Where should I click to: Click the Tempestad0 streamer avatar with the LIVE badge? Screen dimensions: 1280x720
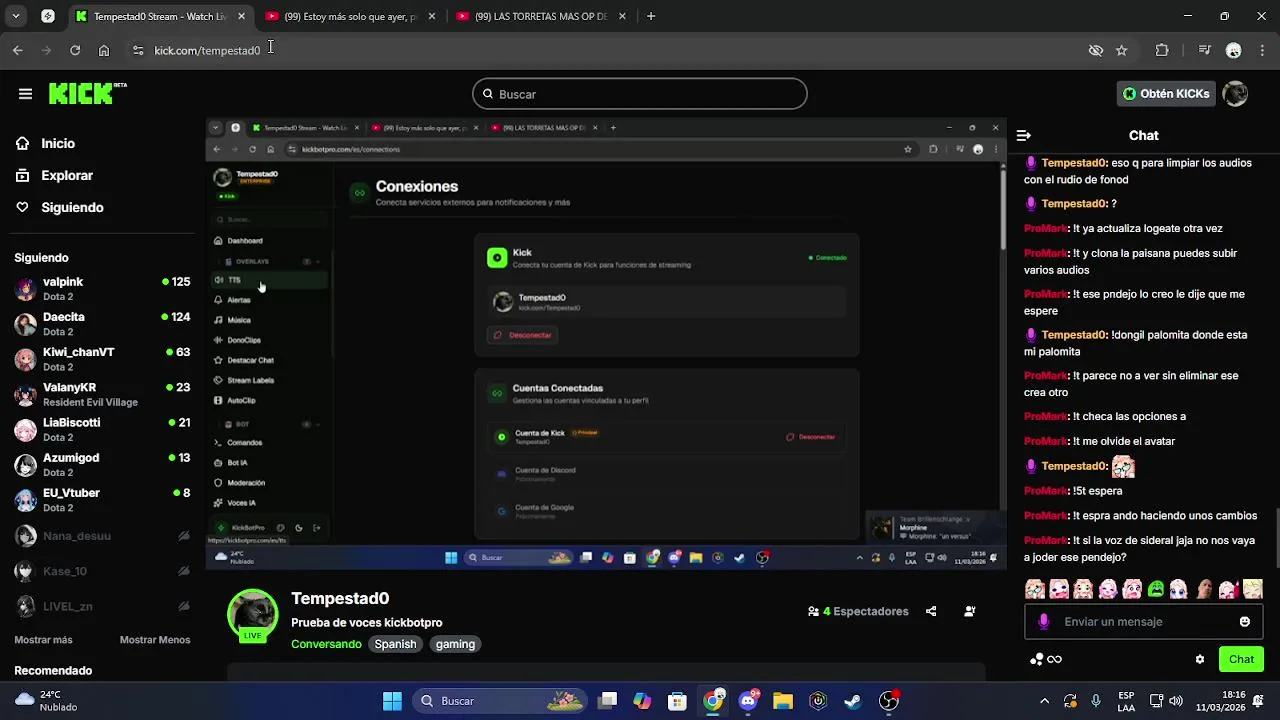253,614
